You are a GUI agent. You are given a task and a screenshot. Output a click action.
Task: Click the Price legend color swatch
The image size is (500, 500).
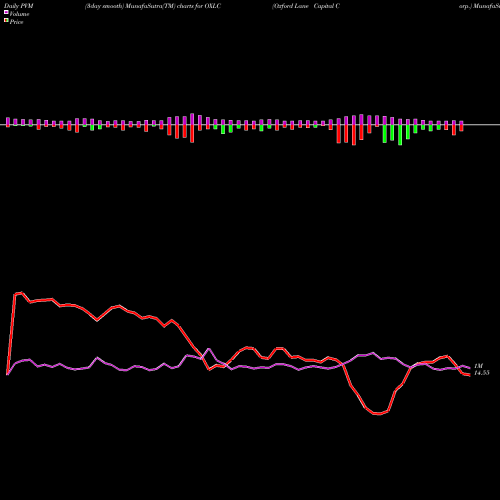6,21
